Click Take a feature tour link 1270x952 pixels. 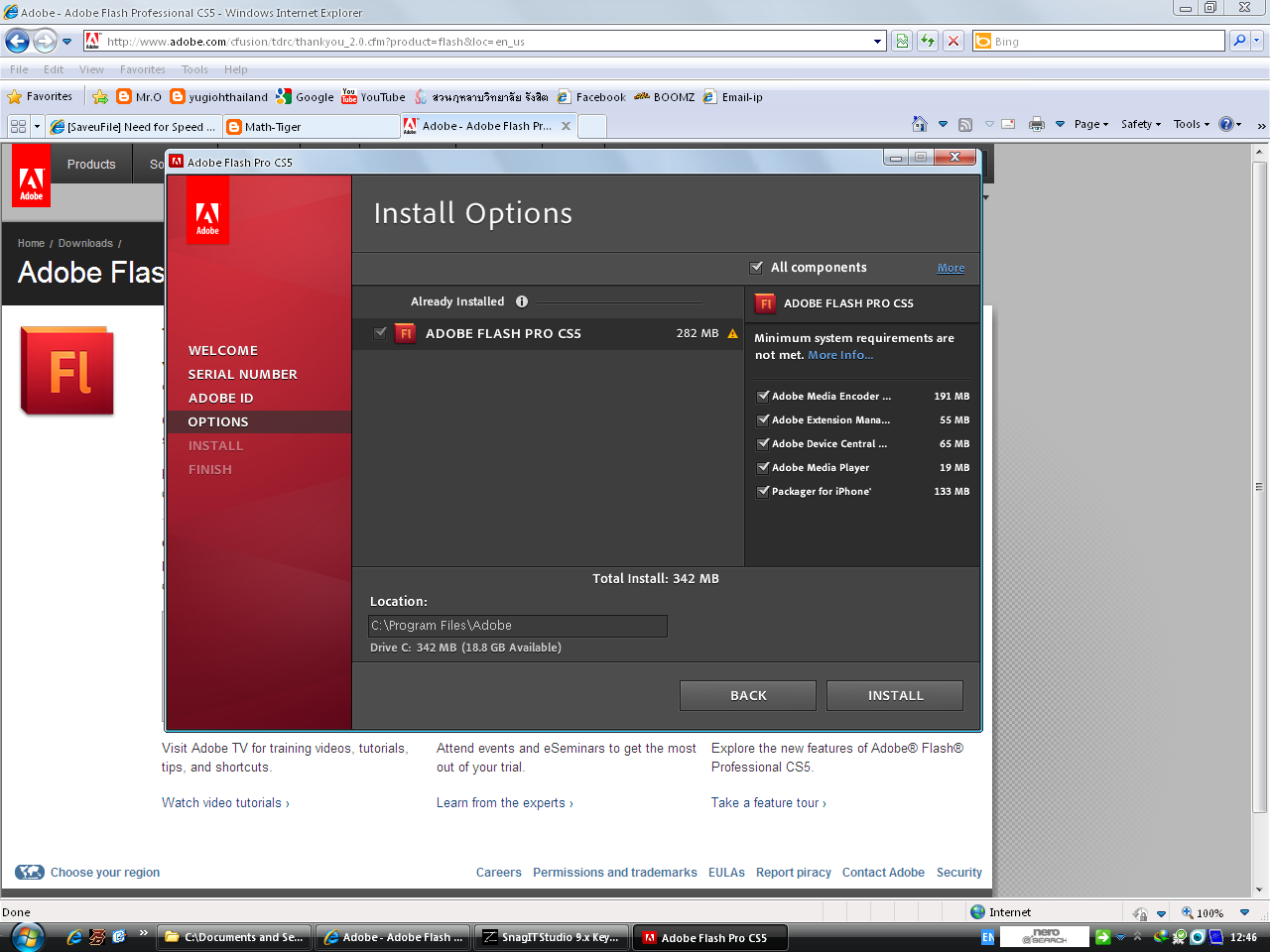768,802
